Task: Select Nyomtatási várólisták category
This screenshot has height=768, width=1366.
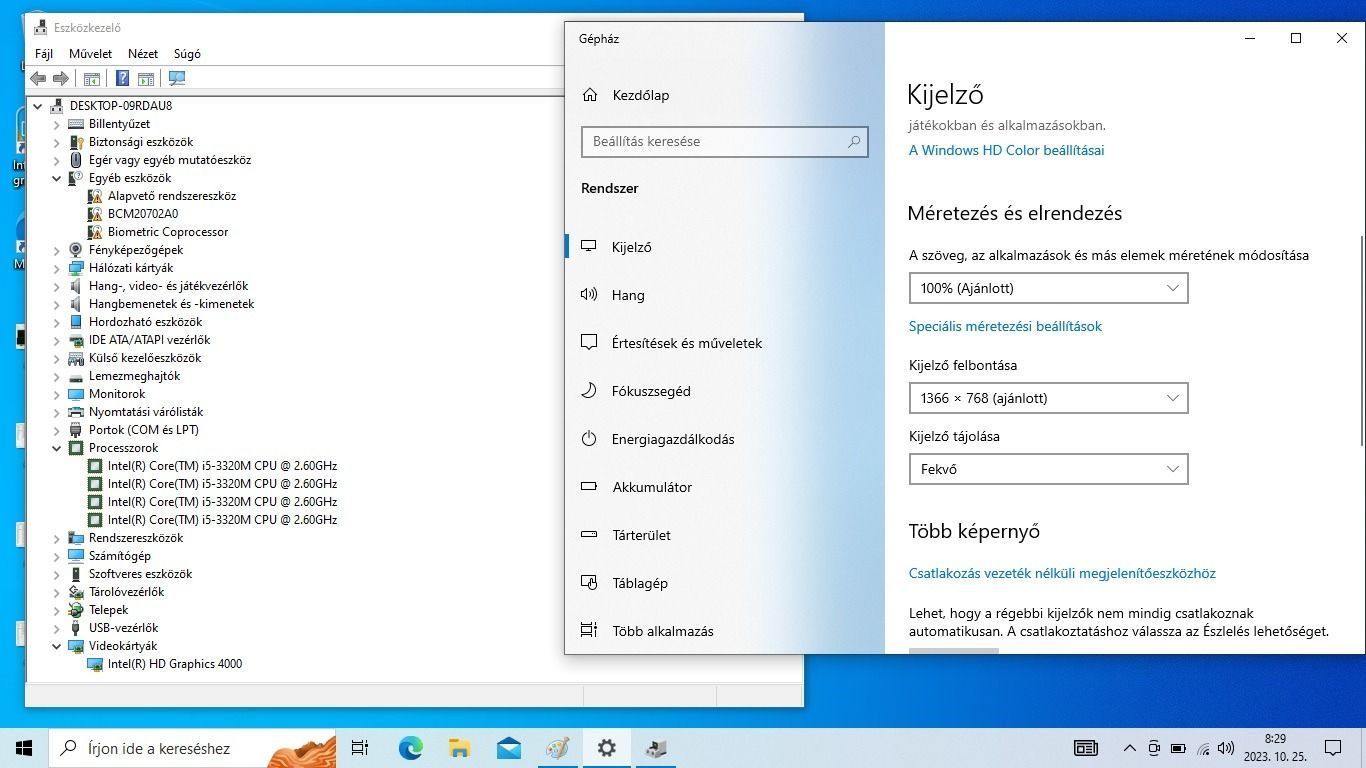Action: click(145, 412)
